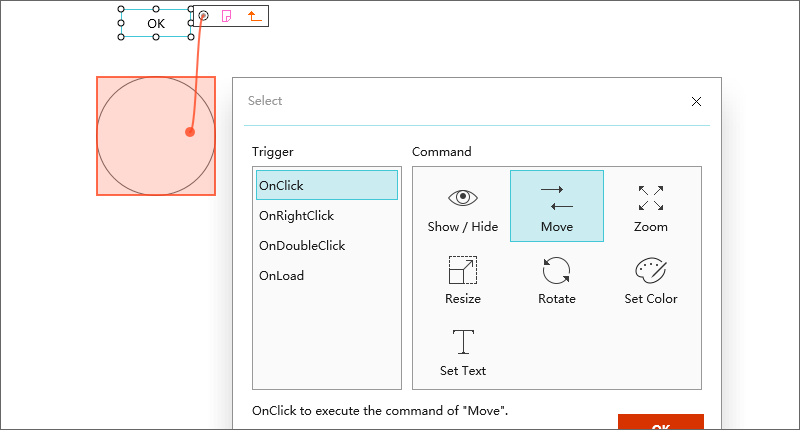Viewport: 800px width, 430px height.
Task: Click the top-left resize handle of OK shape
Action: (121, 9)
